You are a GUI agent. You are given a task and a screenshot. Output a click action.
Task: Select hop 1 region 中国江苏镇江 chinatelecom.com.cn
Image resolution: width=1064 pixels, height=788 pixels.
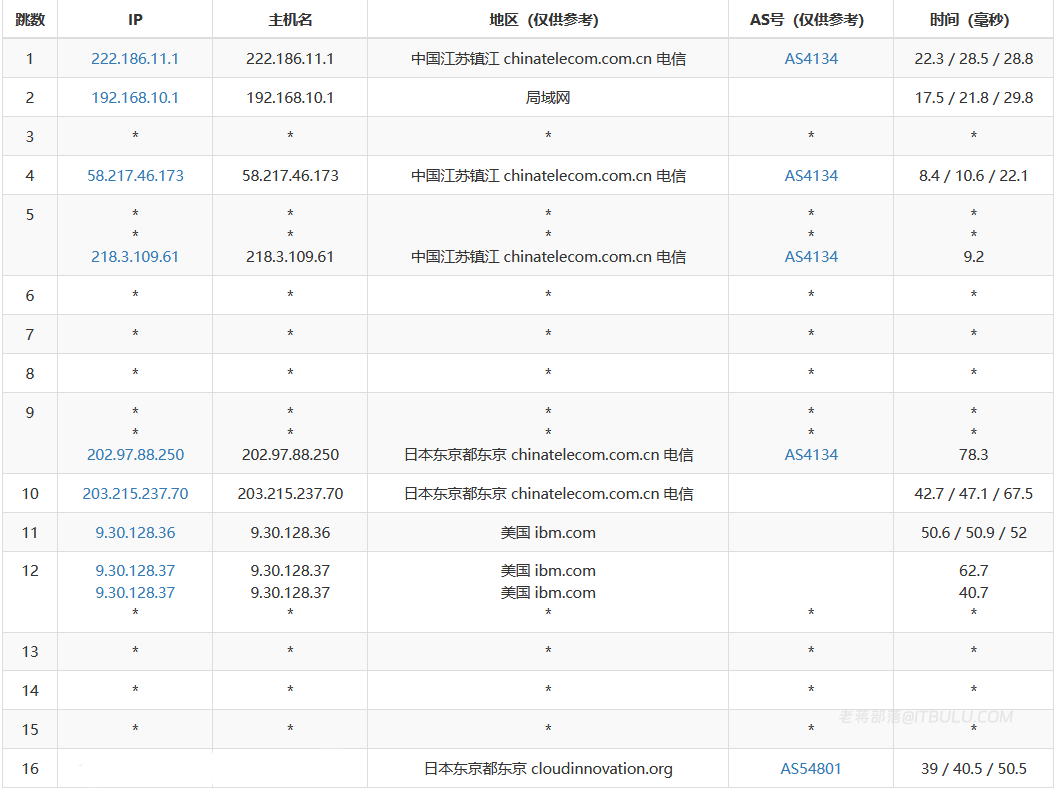[x=548, y=59]
